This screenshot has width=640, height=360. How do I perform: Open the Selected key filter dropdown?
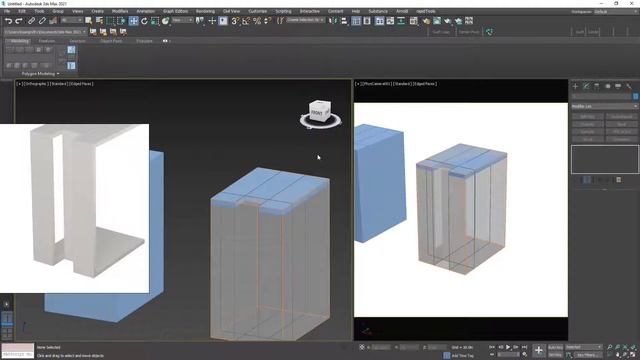(584, 347)
